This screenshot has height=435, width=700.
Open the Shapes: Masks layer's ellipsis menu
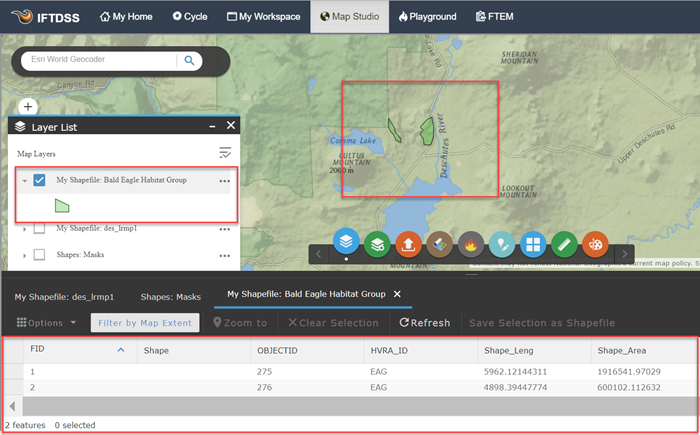pyautogui.click(x=225, y=256)
